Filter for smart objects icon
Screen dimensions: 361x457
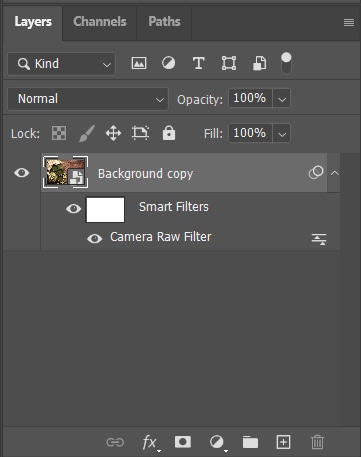point(259,63)
